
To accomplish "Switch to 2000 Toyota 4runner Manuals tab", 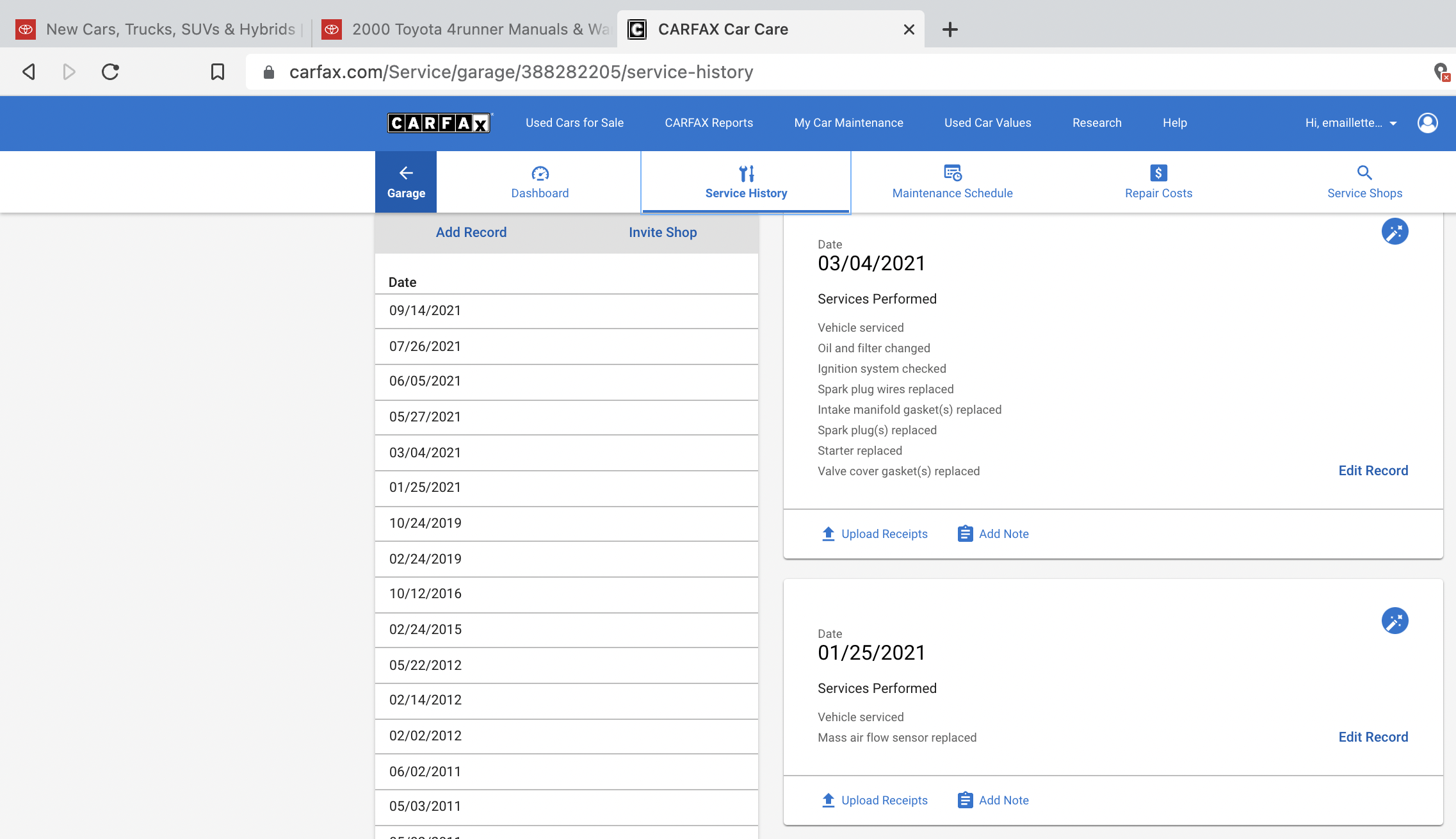I will click(465, 29).
